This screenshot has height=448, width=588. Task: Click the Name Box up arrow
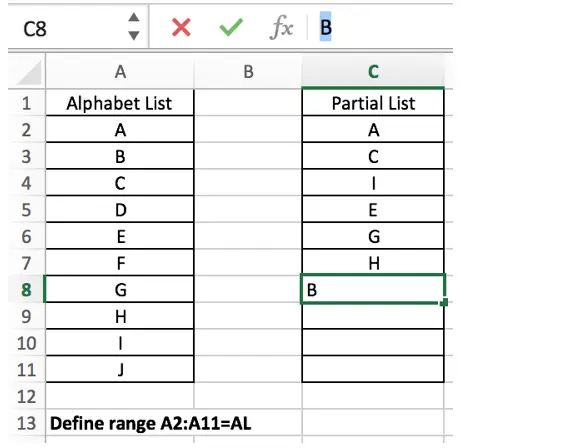134,18
